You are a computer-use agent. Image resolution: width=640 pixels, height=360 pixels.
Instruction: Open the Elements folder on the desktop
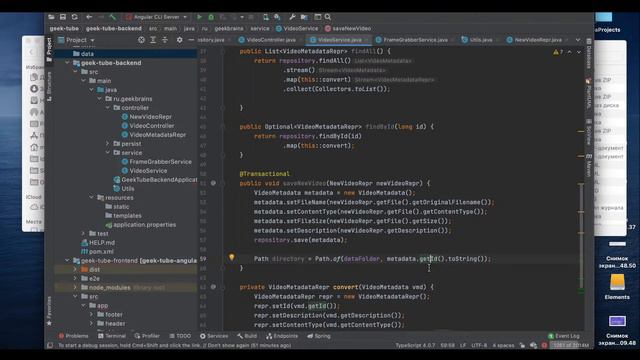pos(617,287)
